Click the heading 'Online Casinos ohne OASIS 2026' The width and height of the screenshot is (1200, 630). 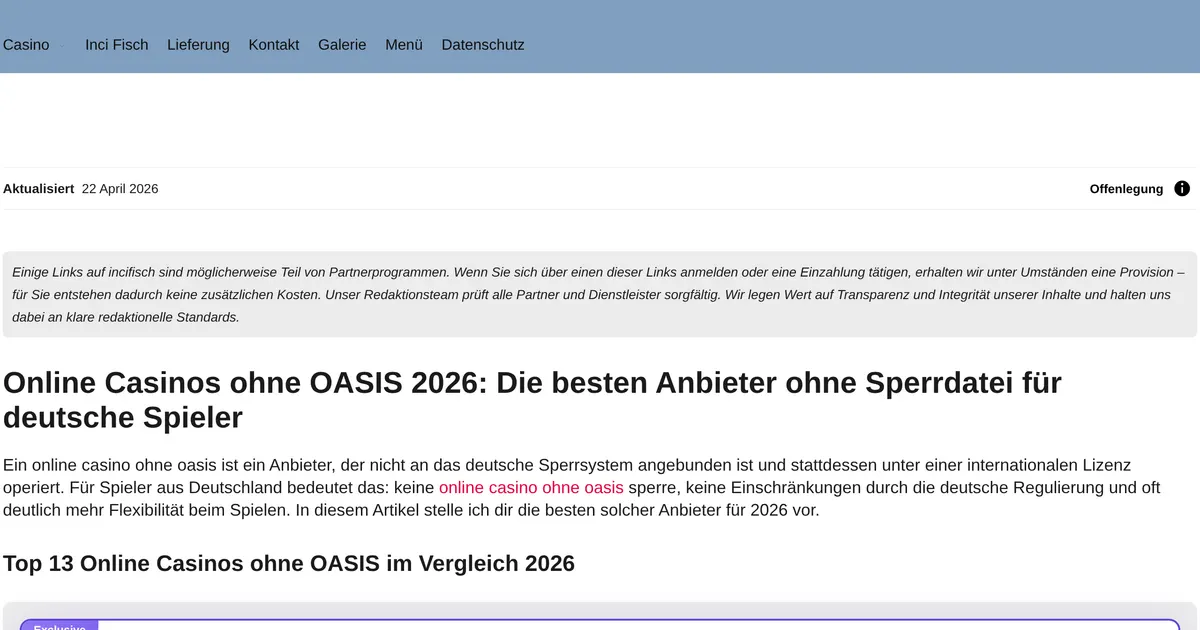click(x=532, y=399)
